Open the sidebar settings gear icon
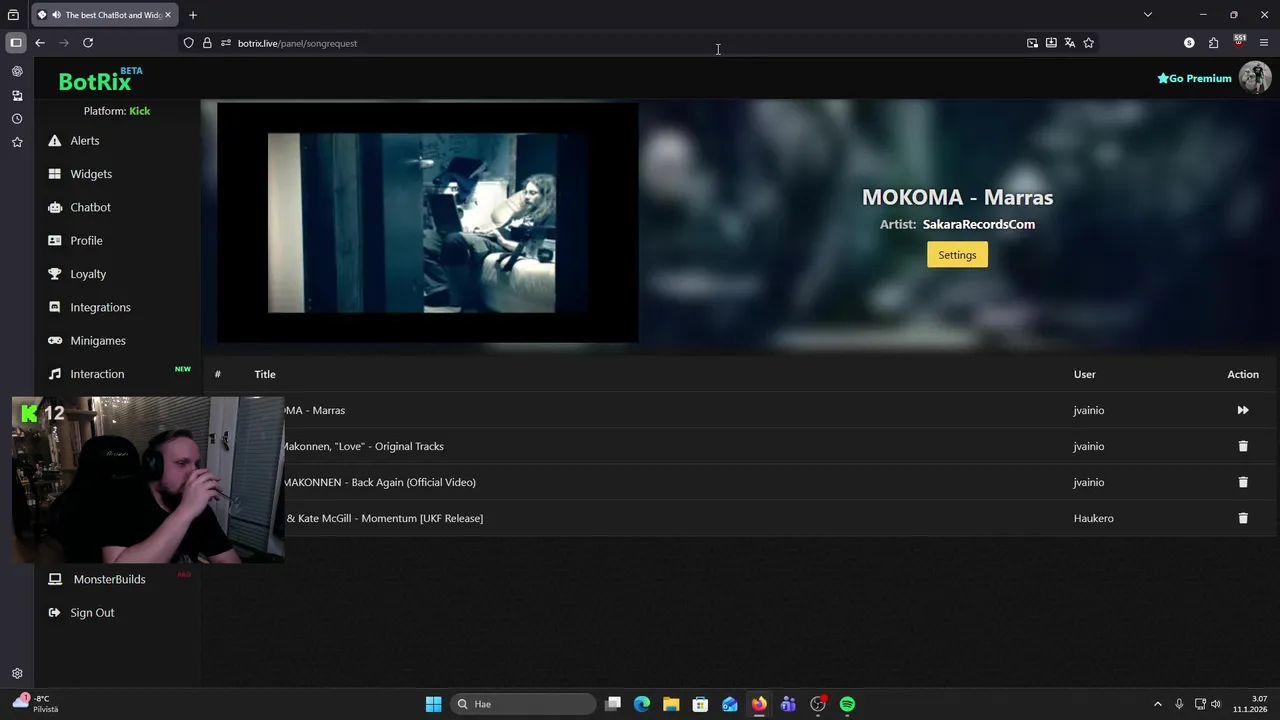This screenshot has width=1280, height=720. (17, 674)
